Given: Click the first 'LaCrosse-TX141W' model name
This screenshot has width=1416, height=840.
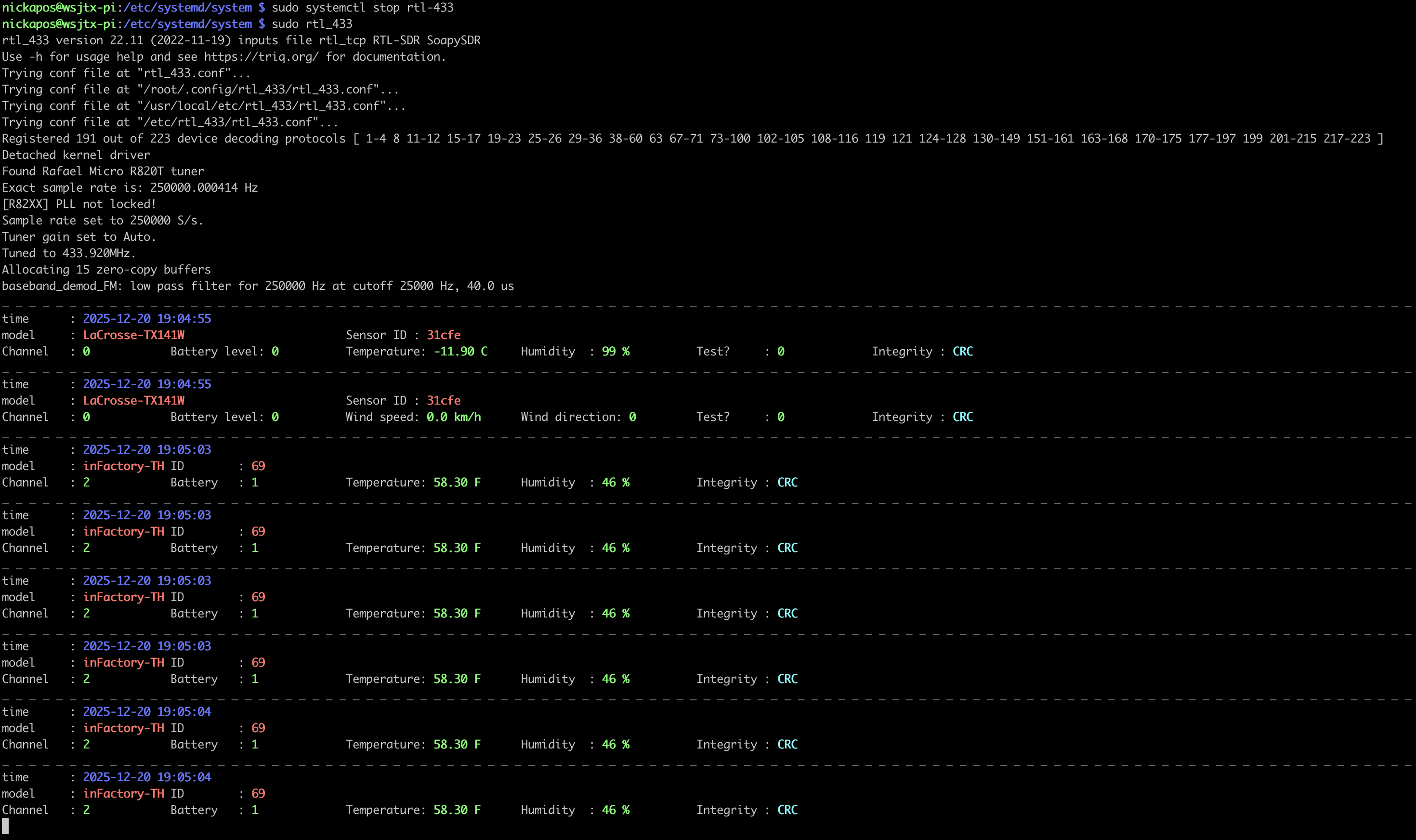Looking at the screenshot, I should coord(133,335).
